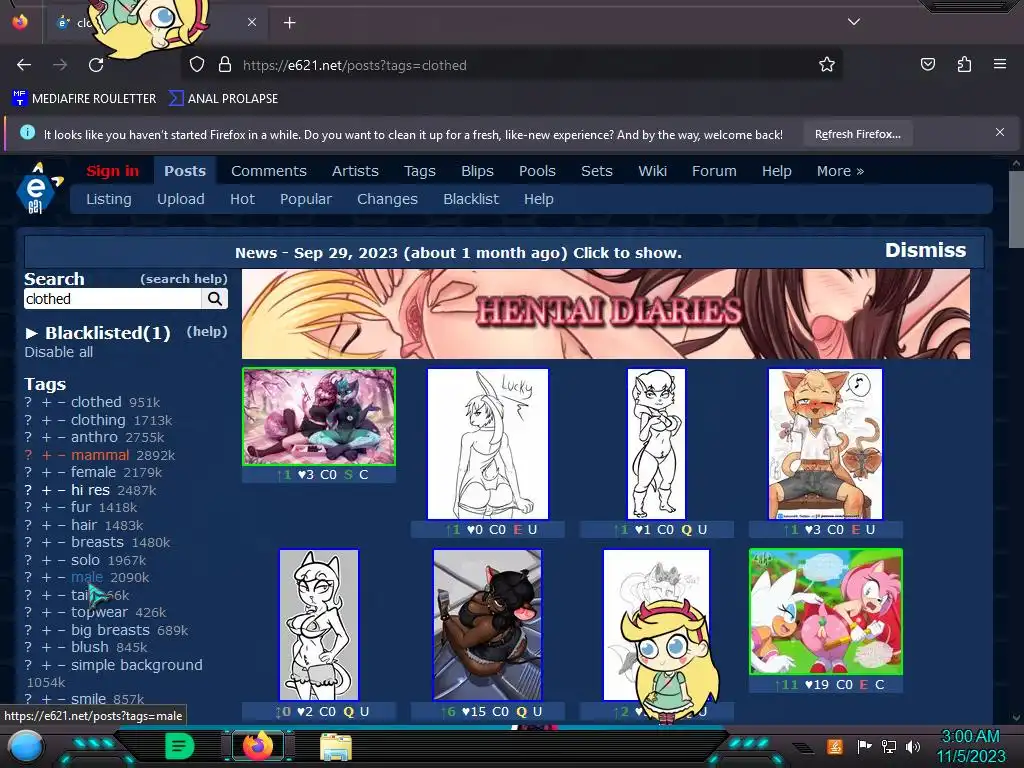Click the Disable all blacklist link
The height and width of the screenshot is (768, 1024).
[x=59, y=352]
